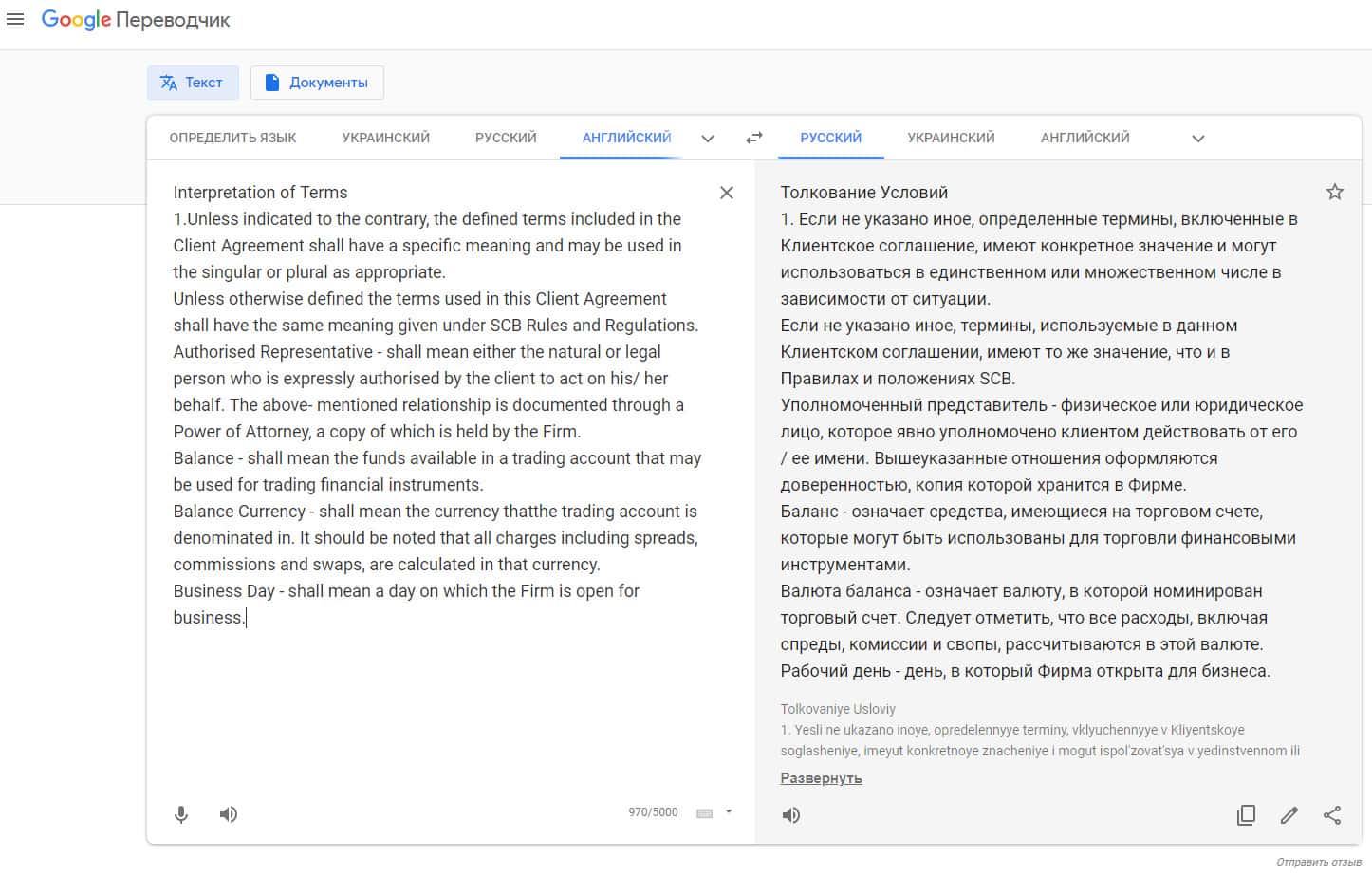Choose Английский as the target language
The image size is (1372, 875).
pos(1085,138)
